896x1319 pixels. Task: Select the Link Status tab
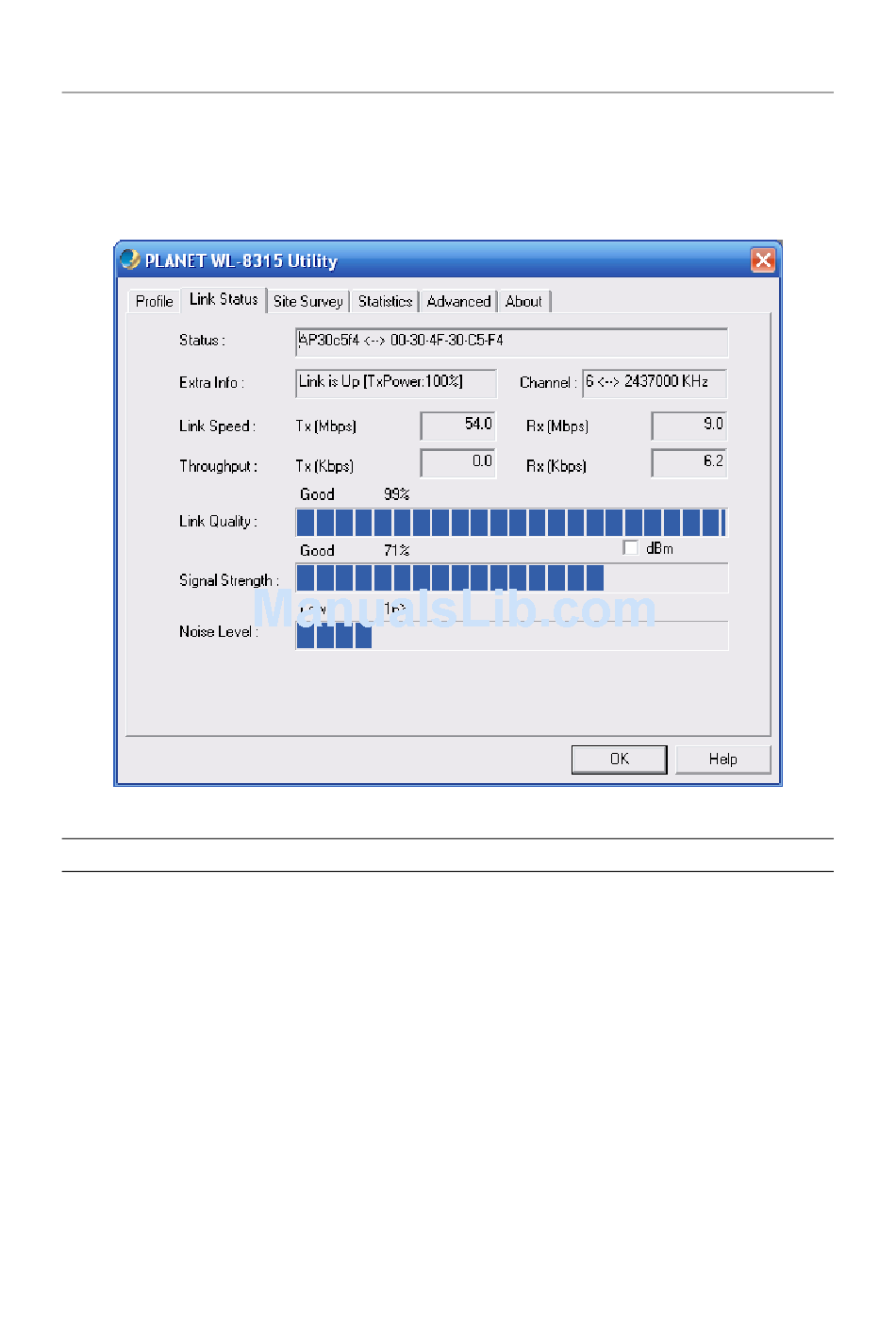(x=224, y=299)
